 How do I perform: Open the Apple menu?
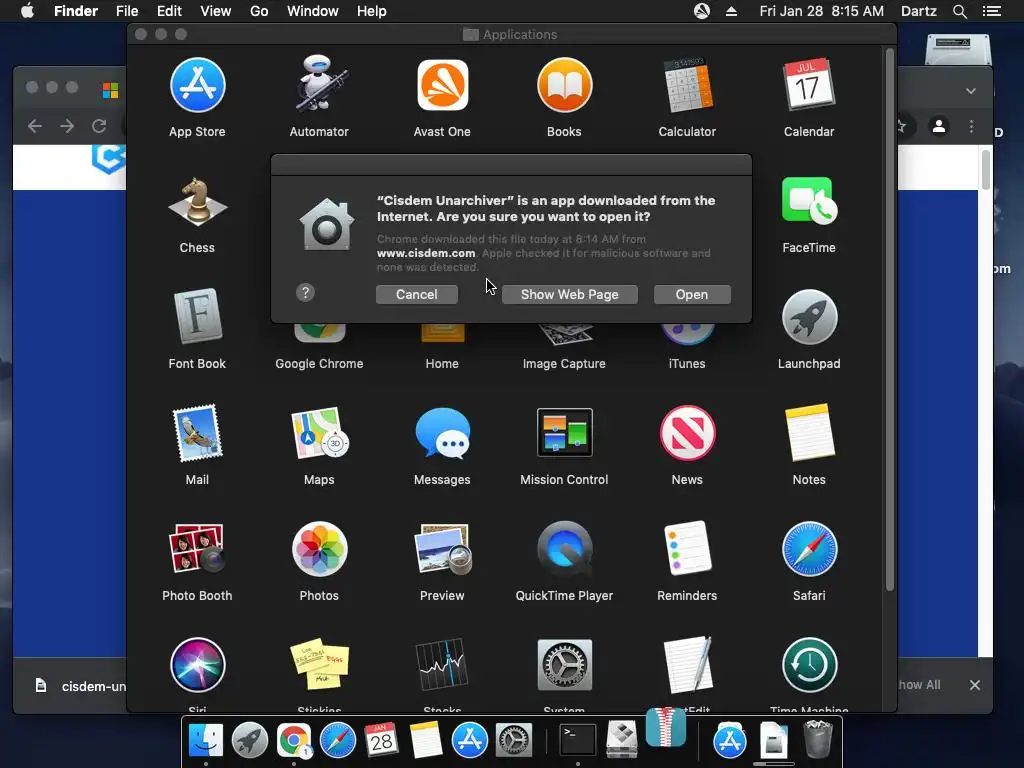click(x=27, y=11)
